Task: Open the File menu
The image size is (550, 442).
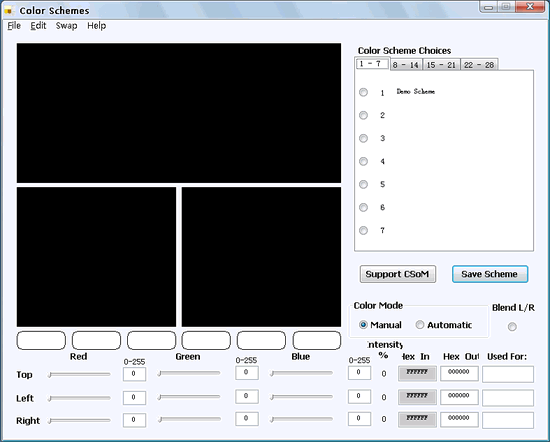Action: 14,26
